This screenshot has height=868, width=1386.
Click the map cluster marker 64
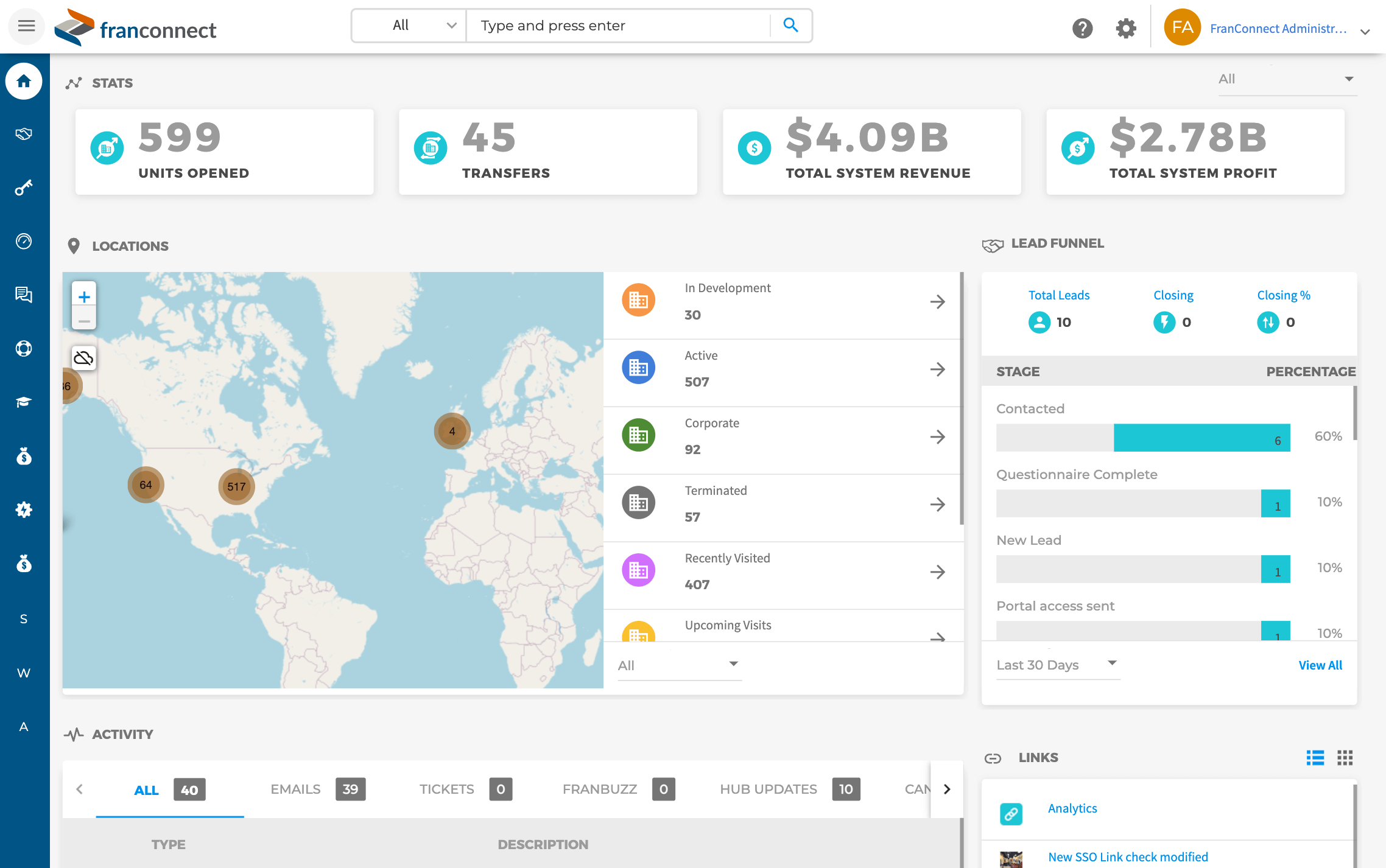(x=146, y=485)
